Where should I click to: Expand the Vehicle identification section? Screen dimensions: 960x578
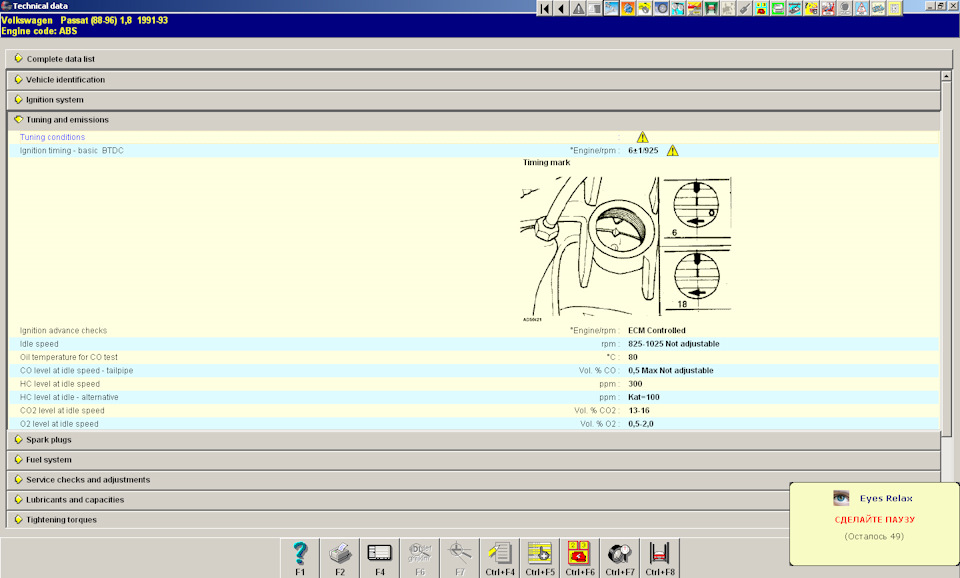click(x=474, y=80)
